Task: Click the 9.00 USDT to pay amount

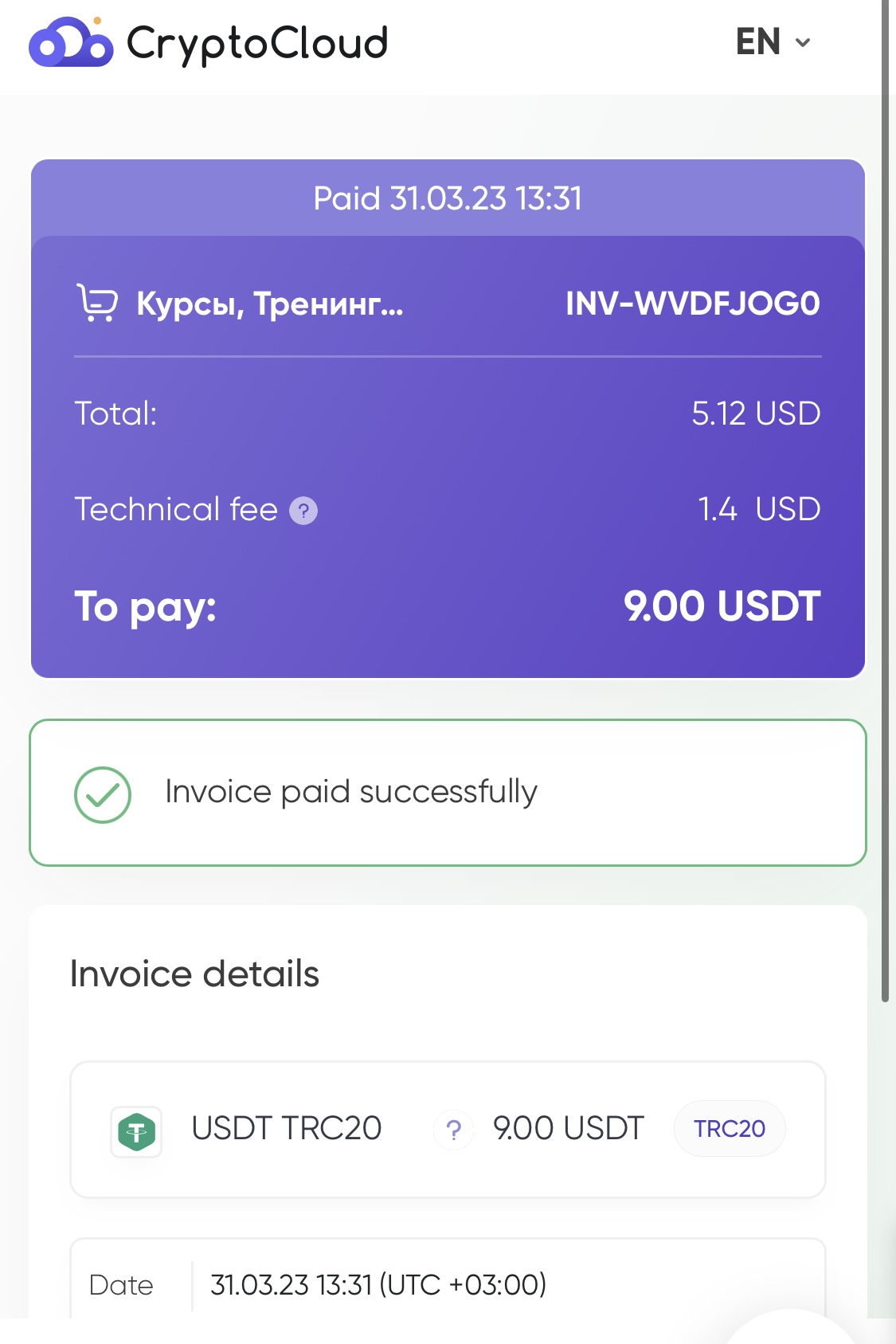Action: coord(722,606)
